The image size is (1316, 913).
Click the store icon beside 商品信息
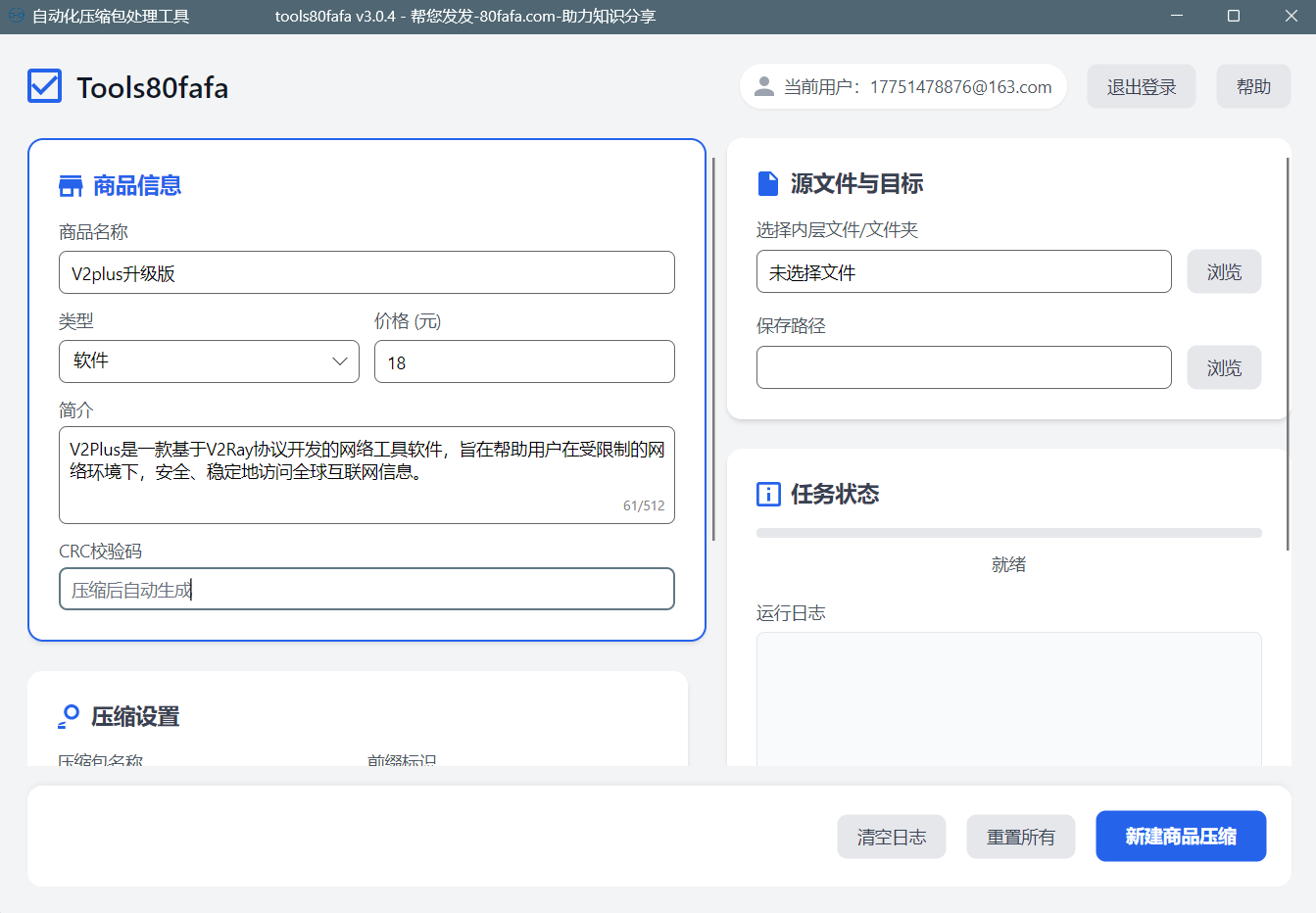coord(71,186)
